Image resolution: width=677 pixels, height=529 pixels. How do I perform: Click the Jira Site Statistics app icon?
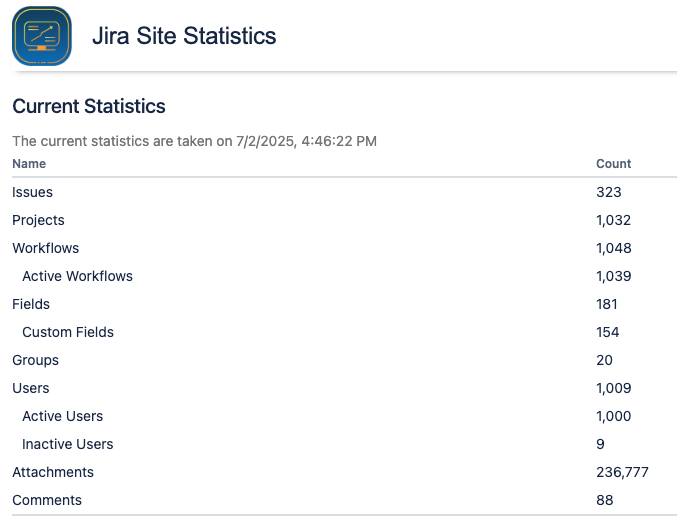[x=42, y=36]
